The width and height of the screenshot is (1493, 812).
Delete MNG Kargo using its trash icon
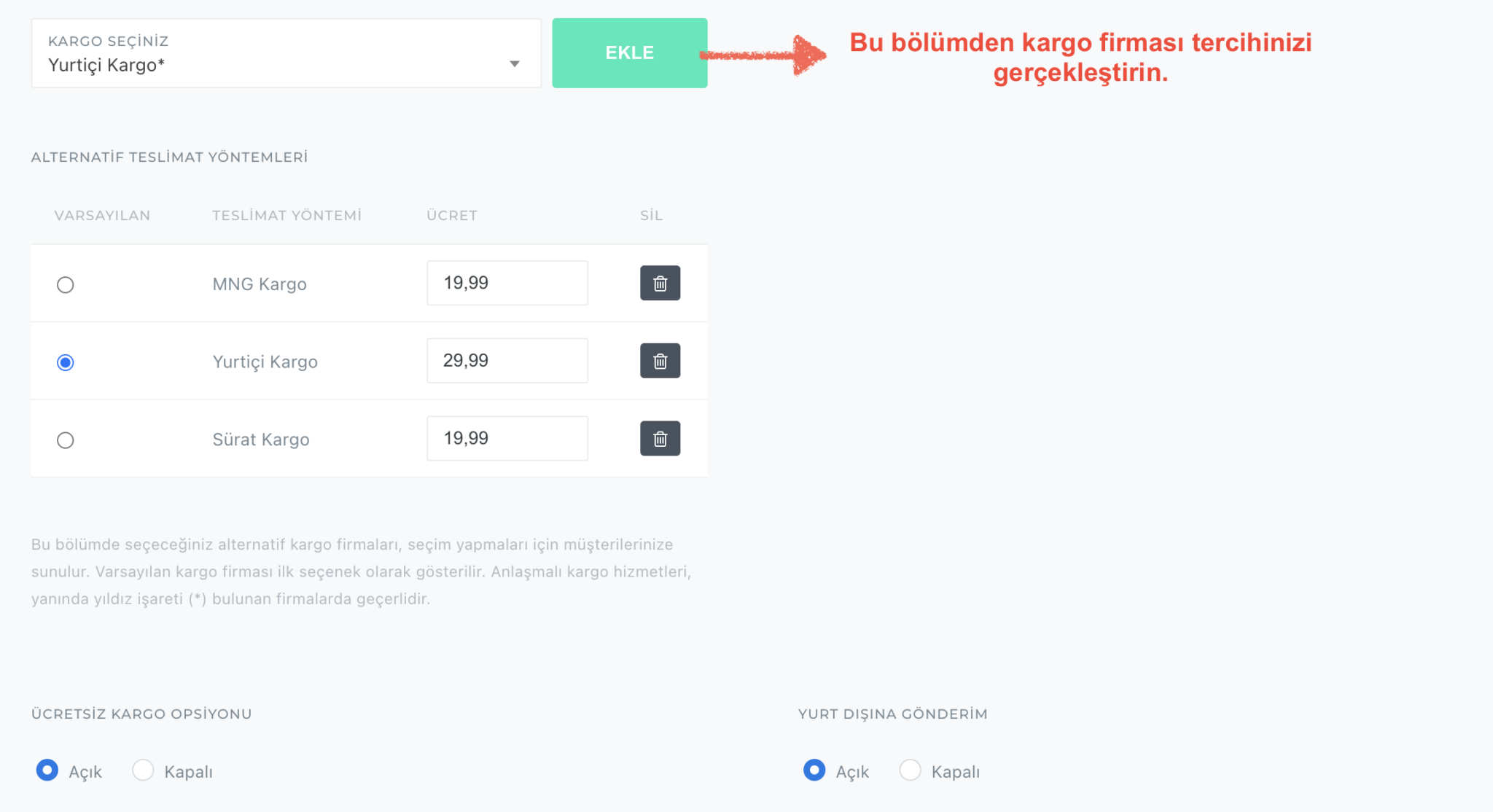click(660, 283)
